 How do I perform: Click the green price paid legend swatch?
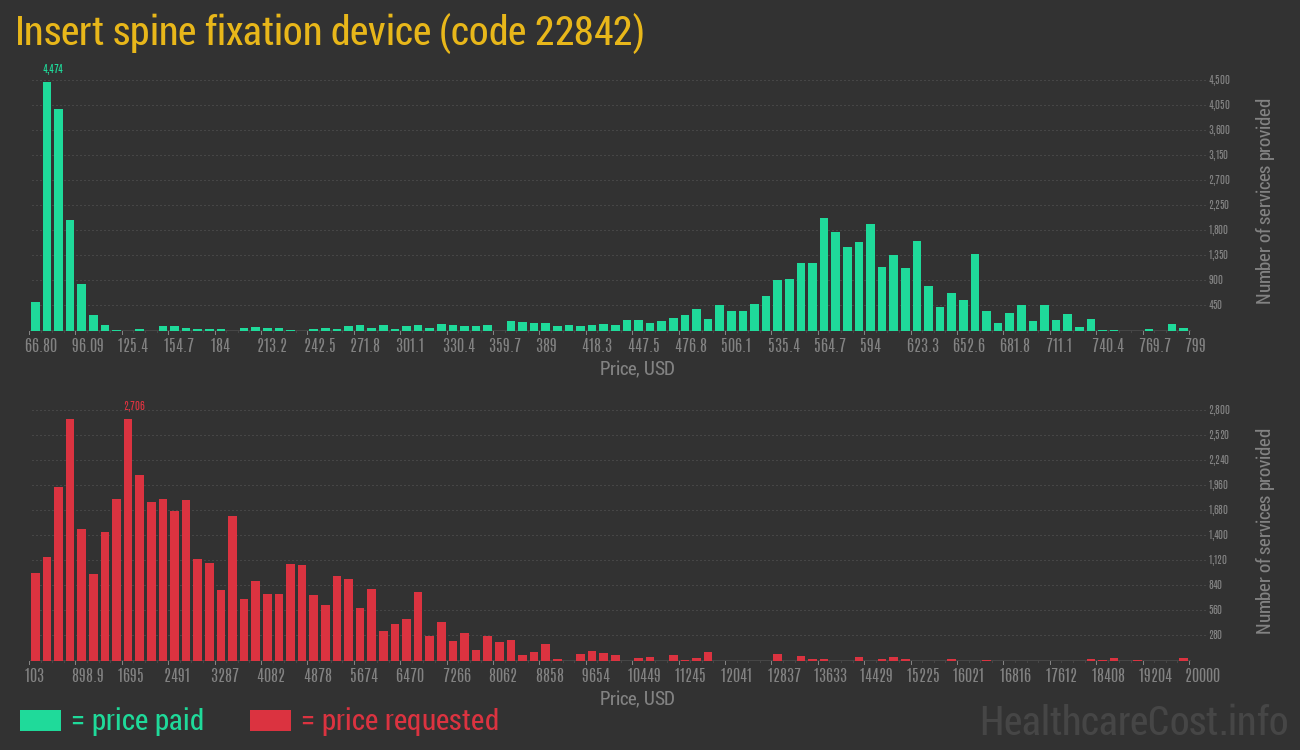tap(40, 720)
